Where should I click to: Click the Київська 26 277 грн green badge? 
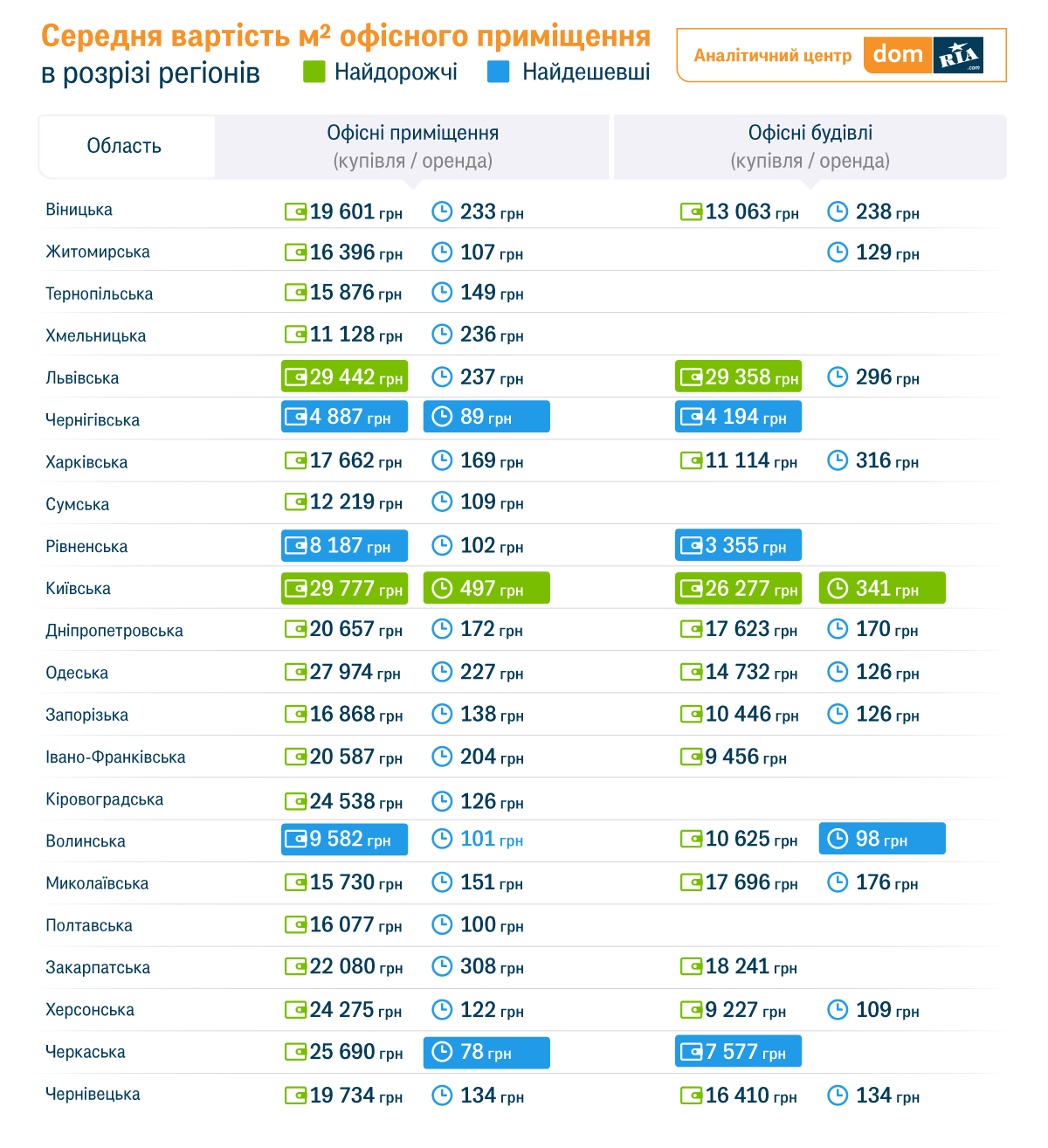(738, 588)
